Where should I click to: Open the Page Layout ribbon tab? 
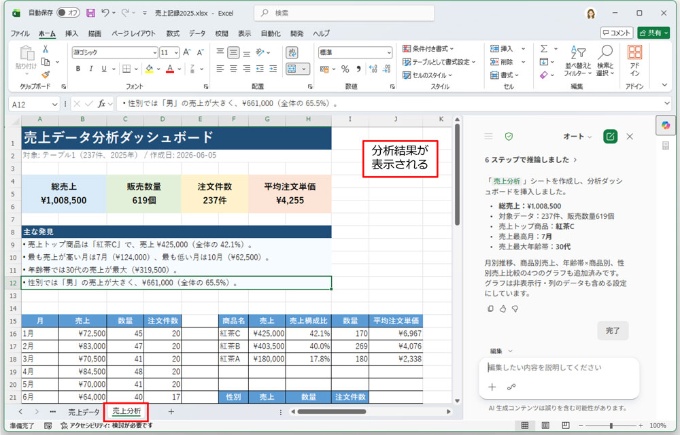point(133,33)
